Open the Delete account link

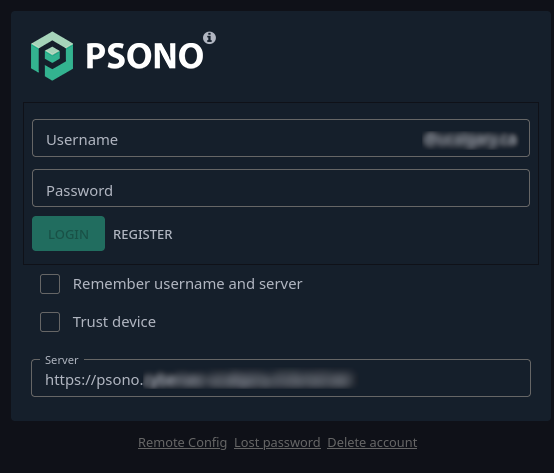372,443
